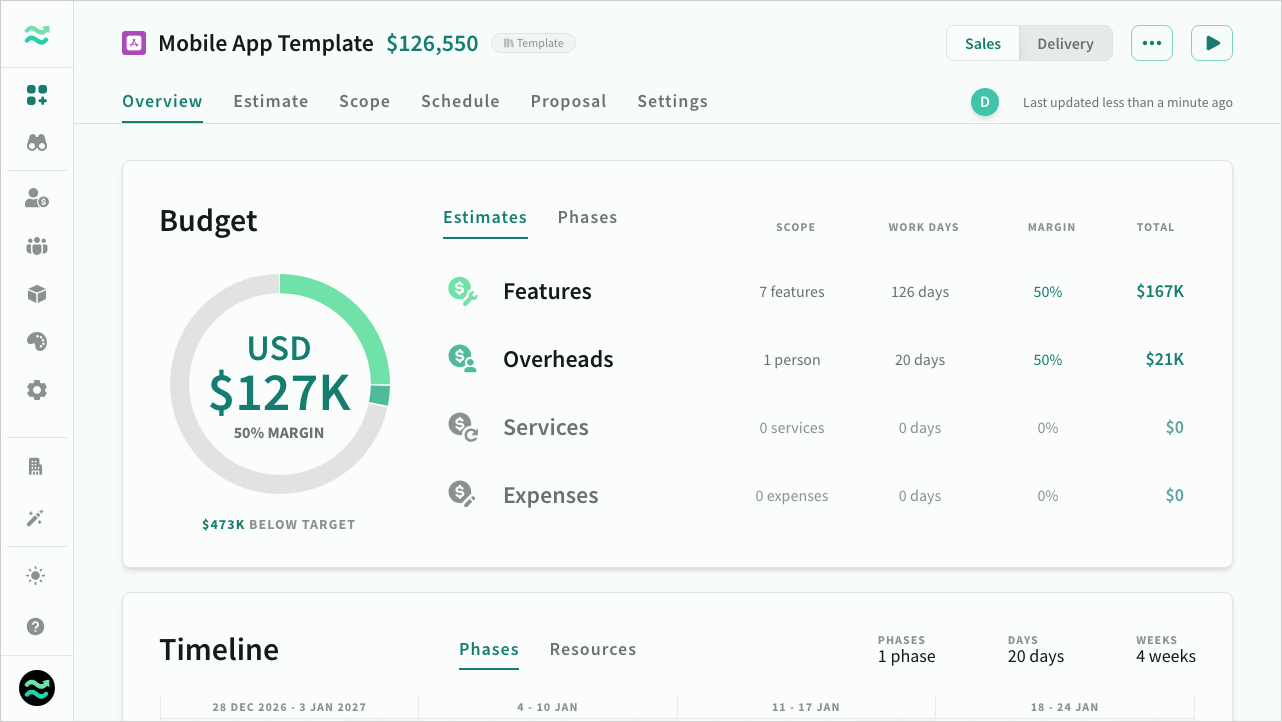1282x722 pixels.
Task: Switch to Sales view toggle
Action: (983, 43)
